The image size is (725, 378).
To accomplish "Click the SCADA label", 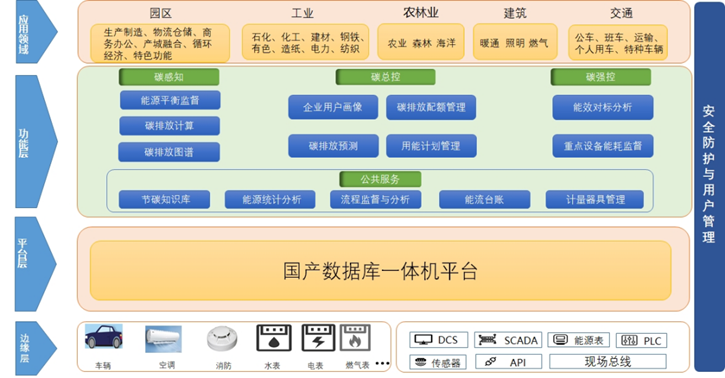I will click(521, 341).
